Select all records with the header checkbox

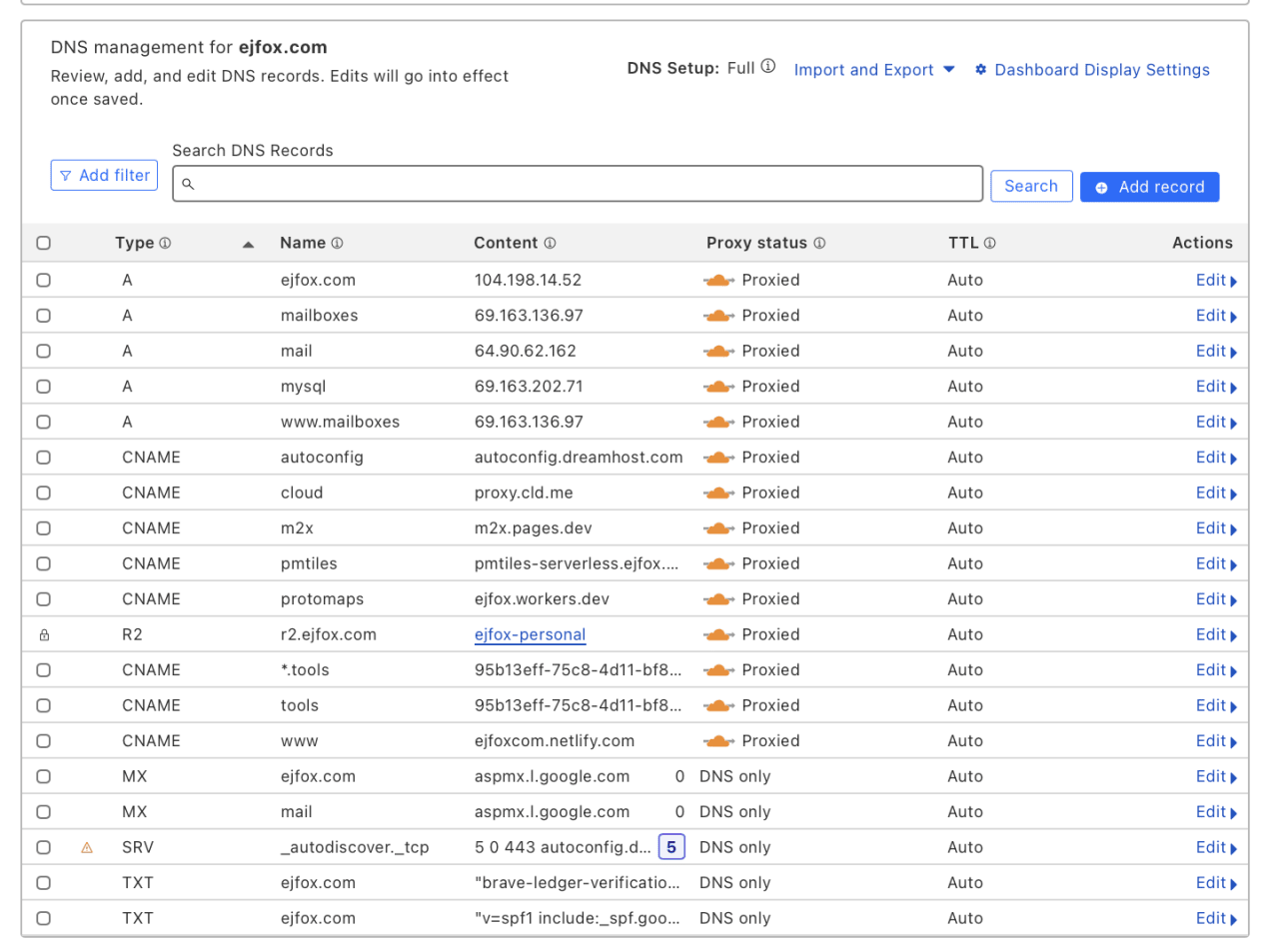[x=43, y=243]
